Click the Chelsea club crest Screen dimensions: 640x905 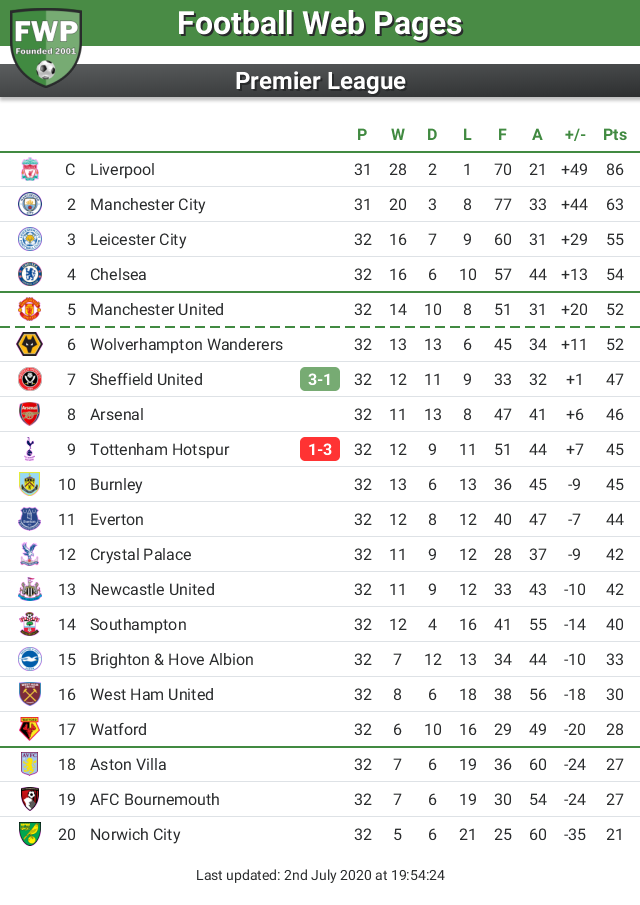(x=29, y=274)
